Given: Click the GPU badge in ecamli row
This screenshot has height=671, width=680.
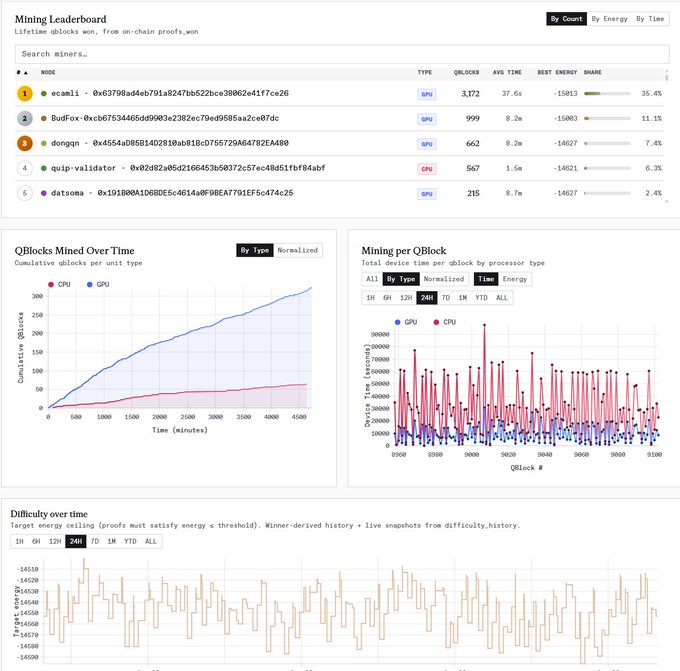Looking at the screenshot, I should pyautogui.click(x=427, y=94).
